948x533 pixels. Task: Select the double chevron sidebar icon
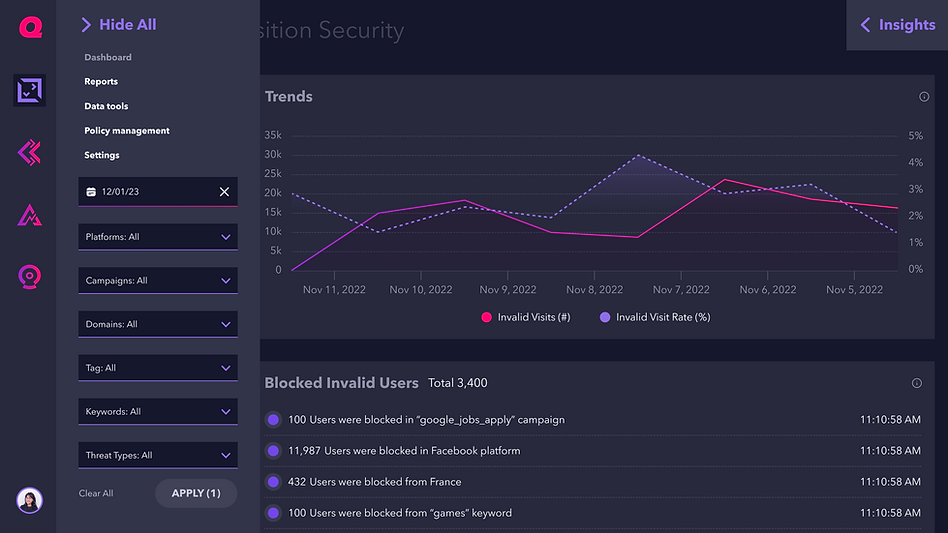click(x=30, y=152)
